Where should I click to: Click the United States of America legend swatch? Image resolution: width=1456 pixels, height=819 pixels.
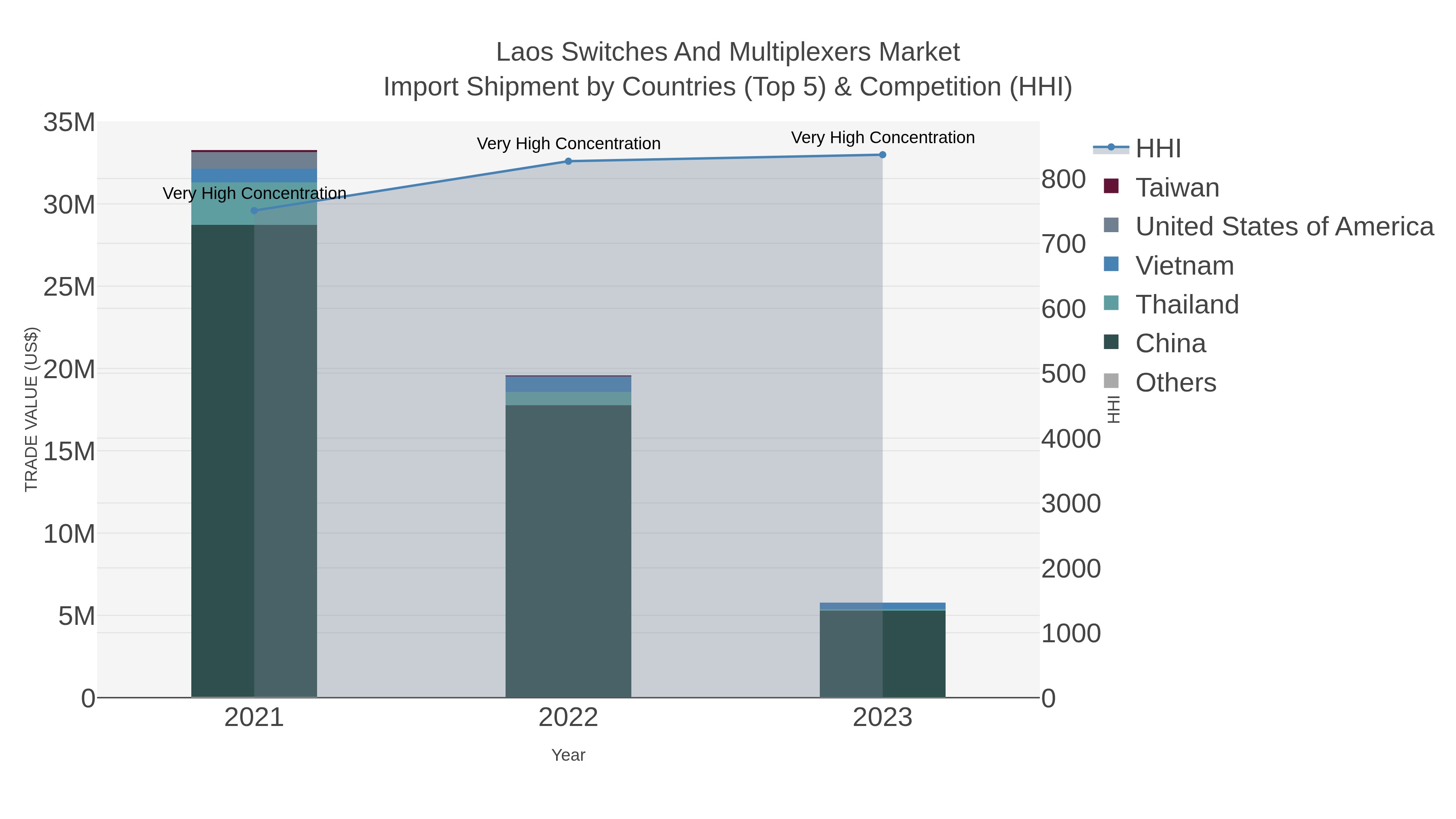[x=1111, y=226]
